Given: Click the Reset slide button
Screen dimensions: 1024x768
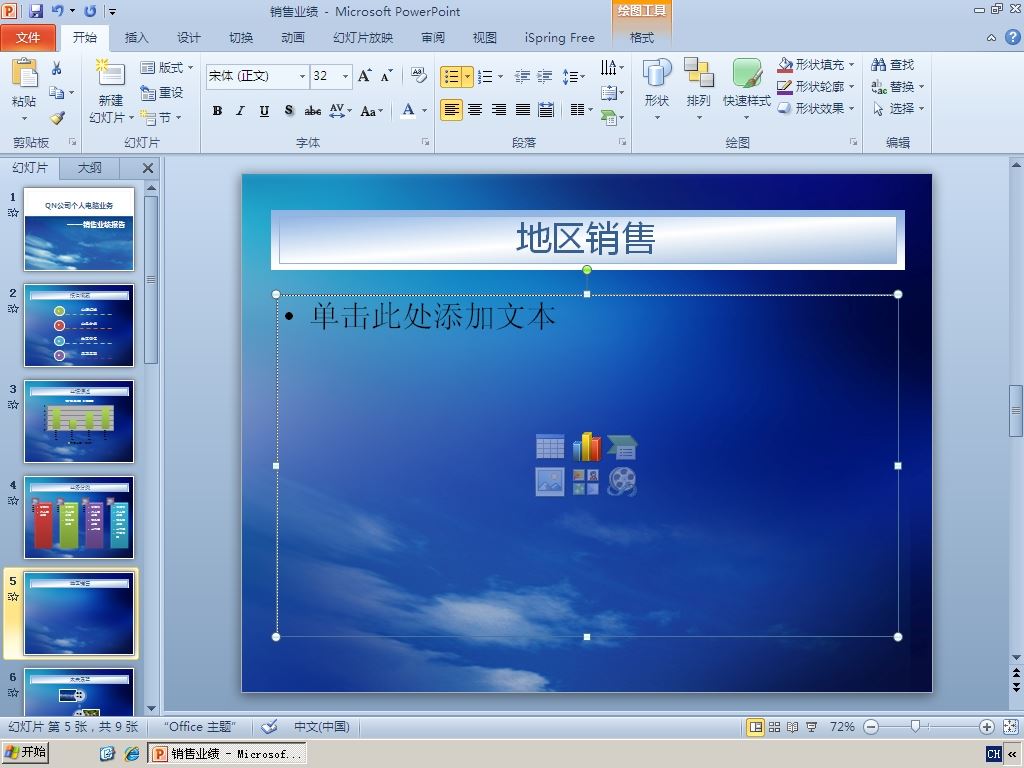Looking at the screenshot, I should (x=161, y=93).
